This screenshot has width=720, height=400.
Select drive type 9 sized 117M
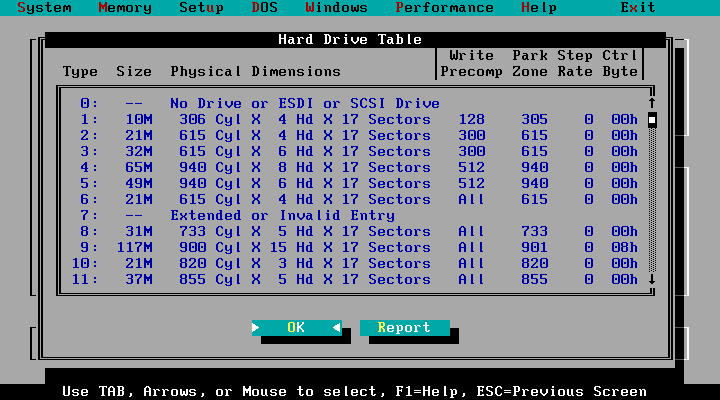(x=350, y=247)
